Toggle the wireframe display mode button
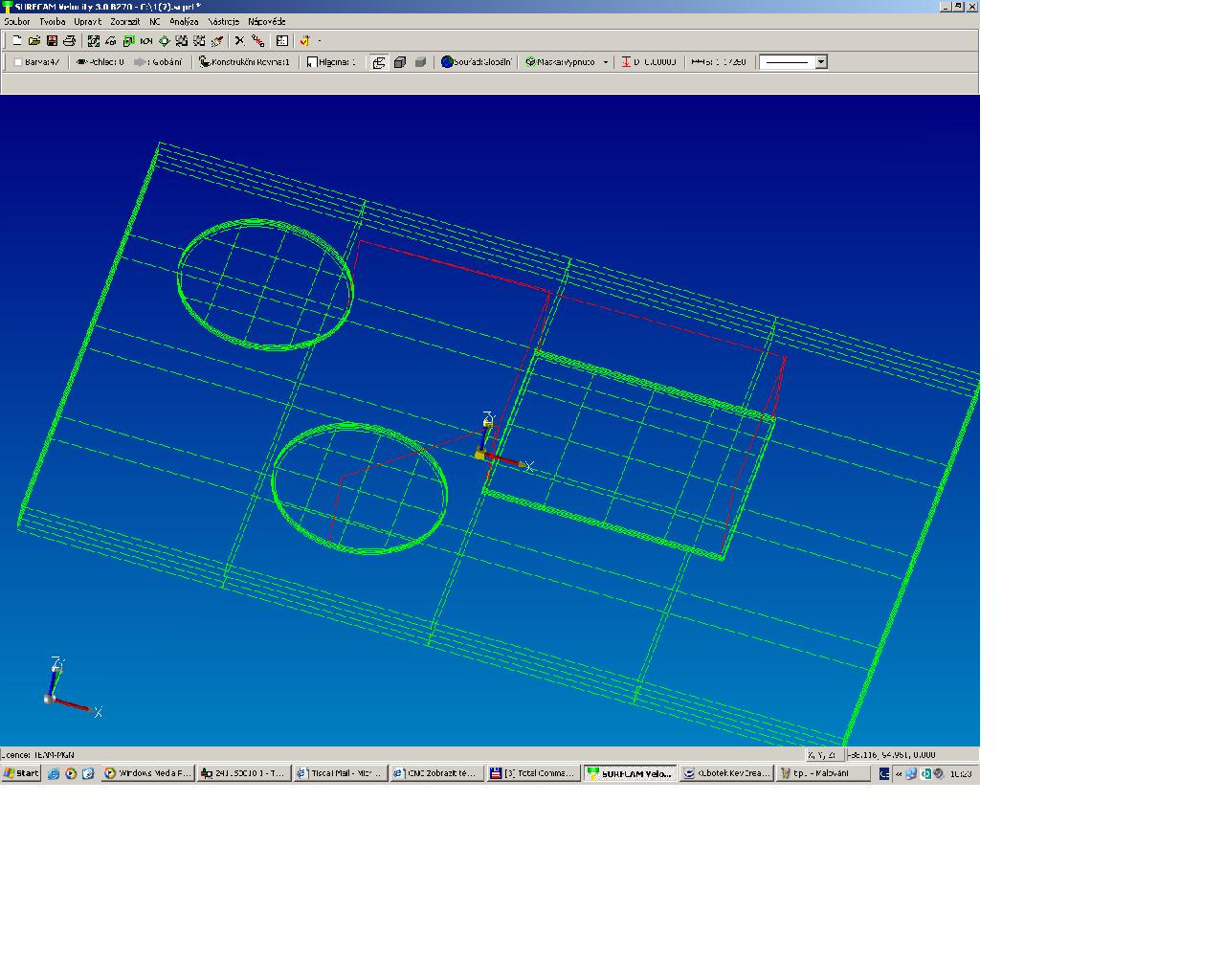Viewport: 1225px width, 980px height. 379,62
